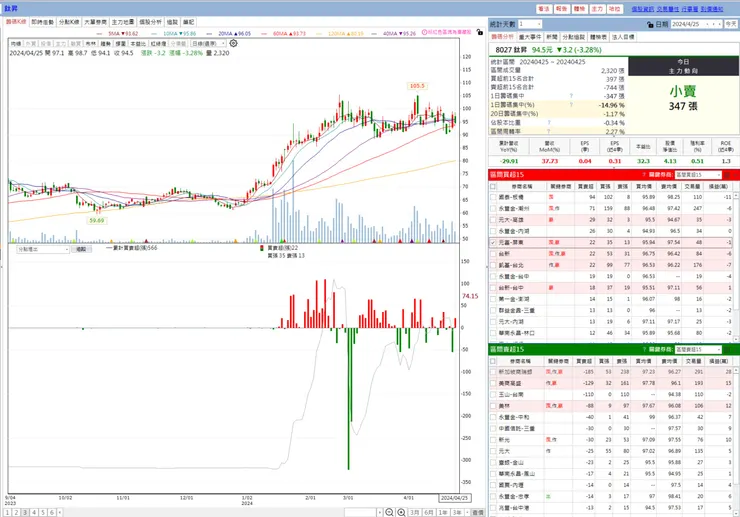Toggle the 均線 indicator button
Viewport: 740px width, 517px height.
click(16, 43)
